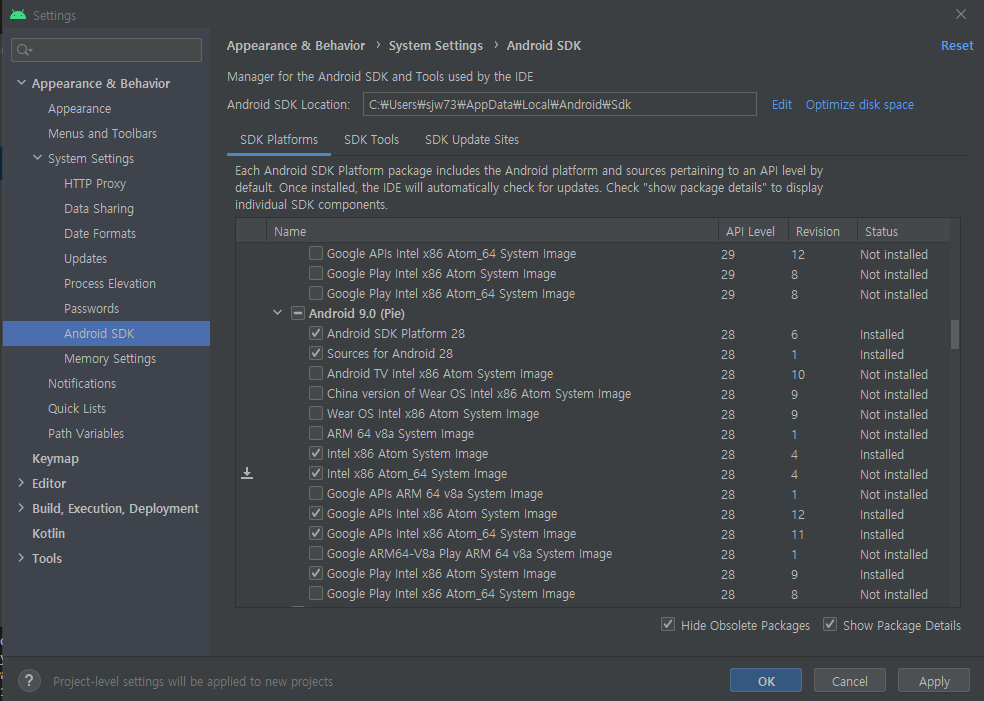Uncheck Intel x86 Atom System Image API 28

click(x=316, y=453)
